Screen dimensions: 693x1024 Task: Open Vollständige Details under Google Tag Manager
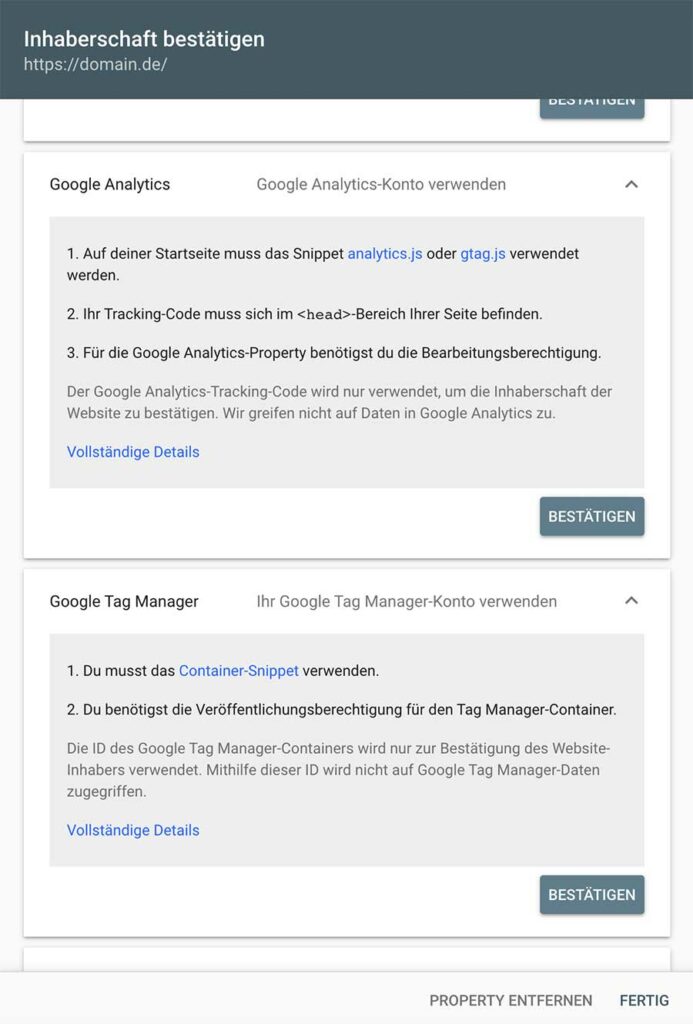132,830
